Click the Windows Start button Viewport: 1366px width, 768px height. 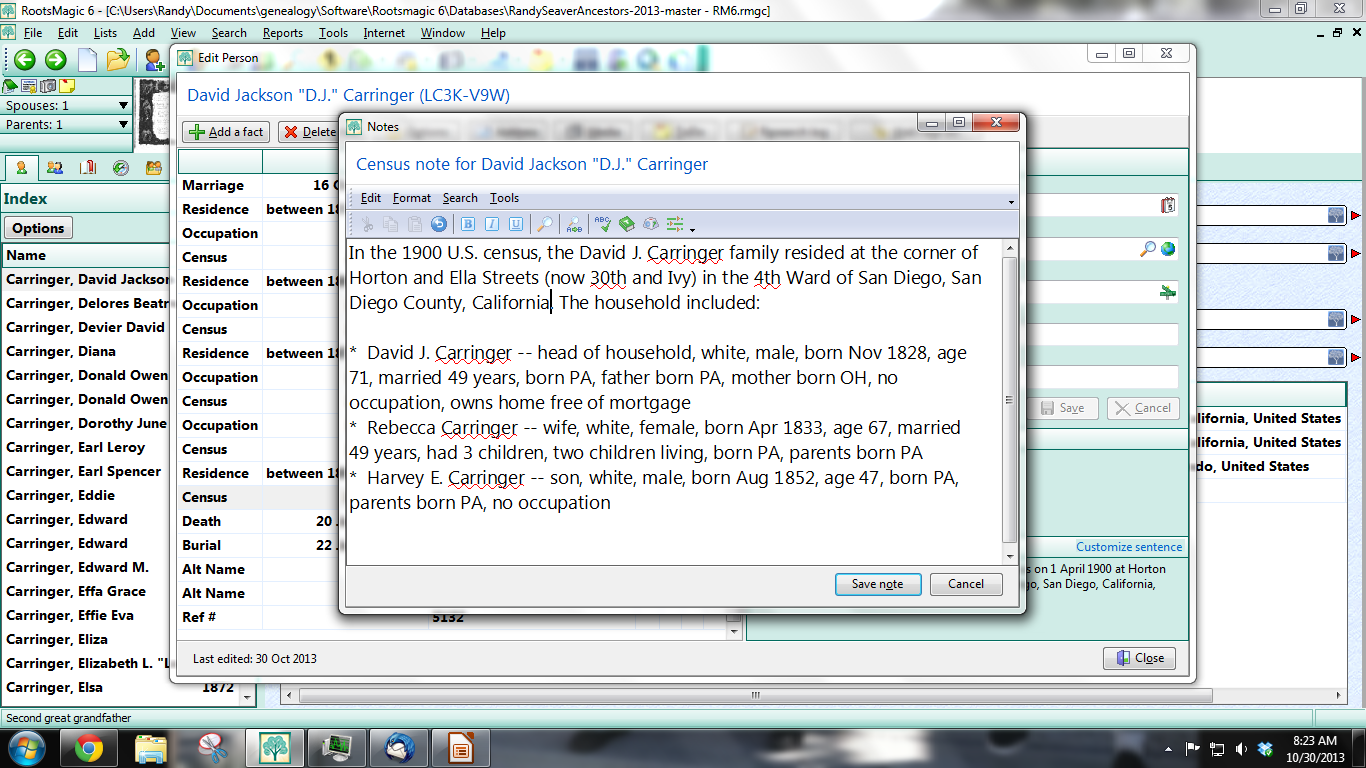[26, 747]
